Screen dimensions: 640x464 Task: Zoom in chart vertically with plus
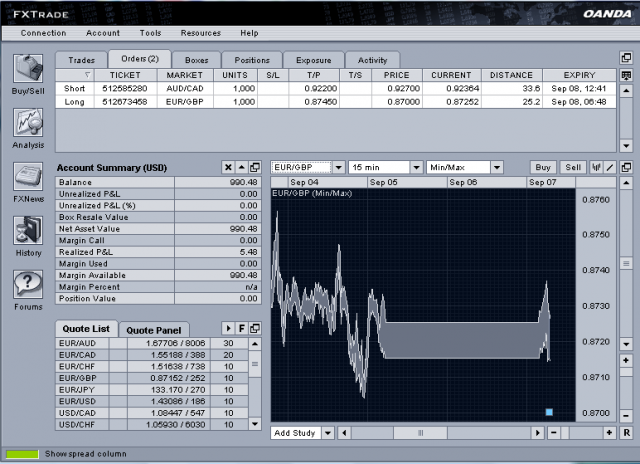pyautogui.click(x=626, y=361)
